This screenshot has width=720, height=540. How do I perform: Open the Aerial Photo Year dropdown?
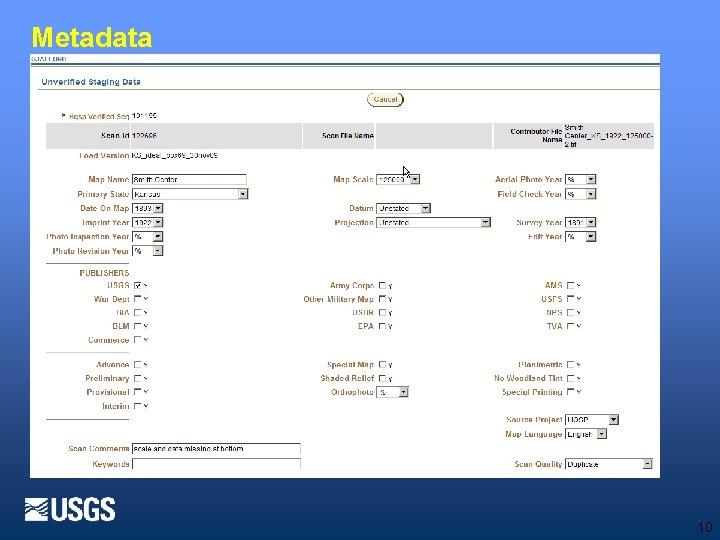click(x=580, y=180)
